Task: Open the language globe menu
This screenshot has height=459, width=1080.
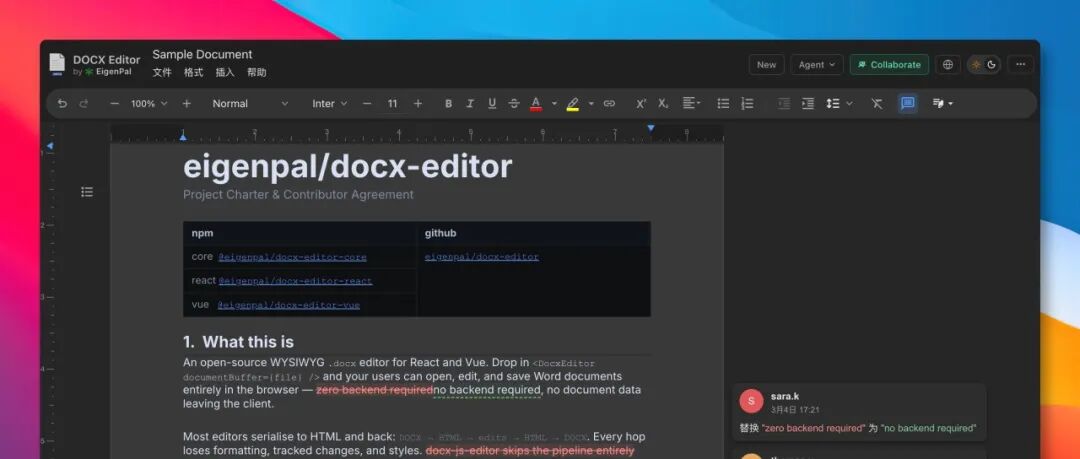Action: click(x=948, y=65)
